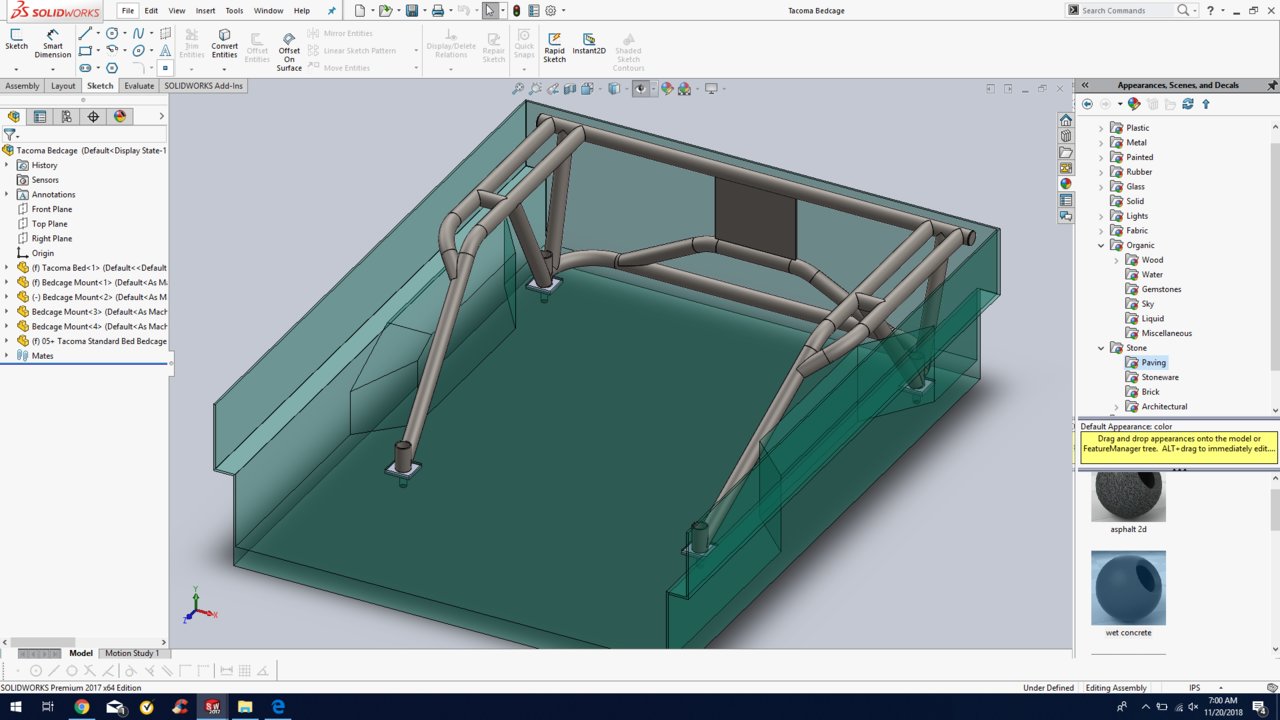Pick the Spline sketch tool
1280x720 pixels.
tap(138, 33)
